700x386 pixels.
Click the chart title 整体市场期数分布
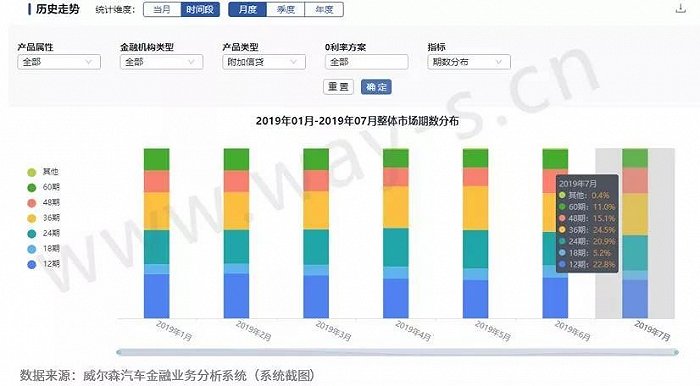tap(357, 121)
